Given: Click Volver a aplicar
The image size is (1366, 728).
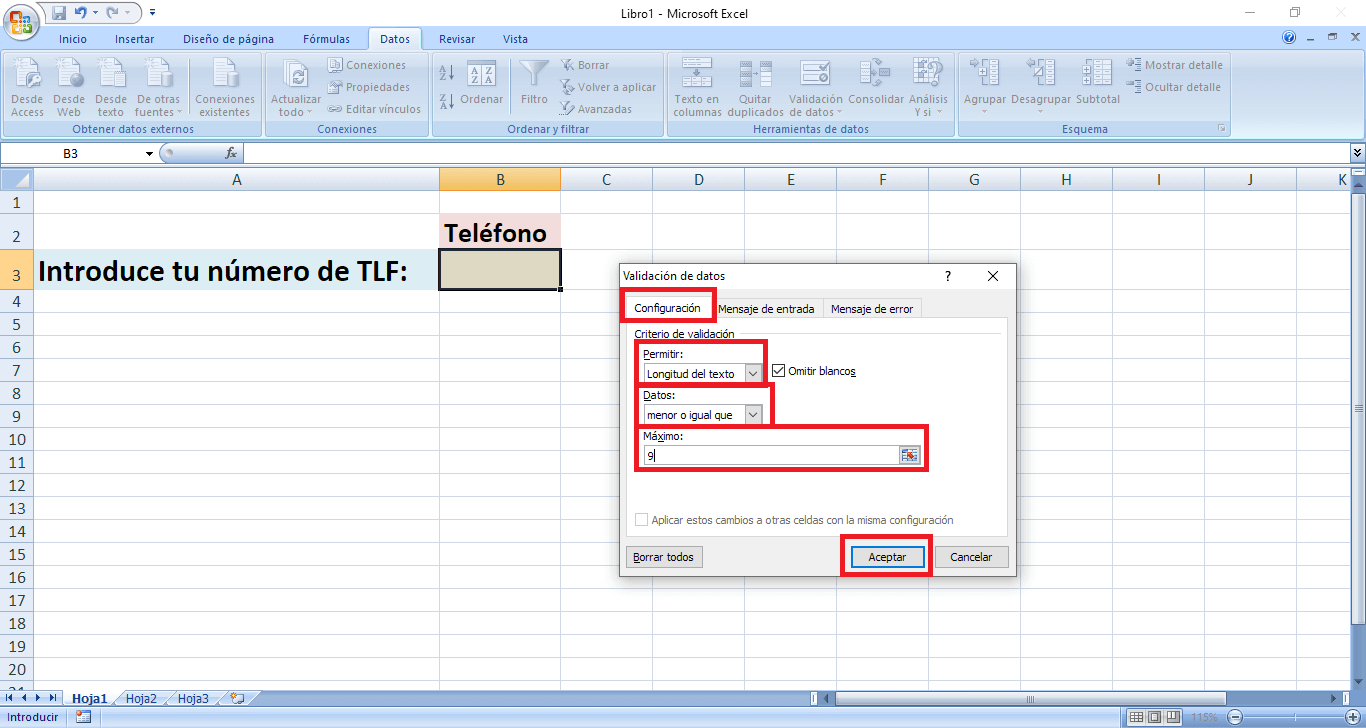Looking at the screenshot, I should point(607,87).
